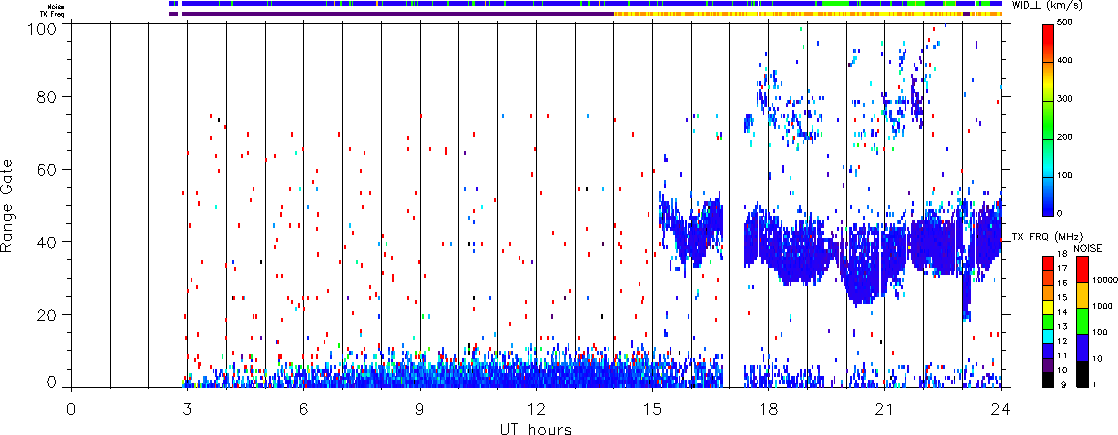1118x435 pixels.
Task: Click the UT hours tick label '21'
Action: [x=885, y=407]
